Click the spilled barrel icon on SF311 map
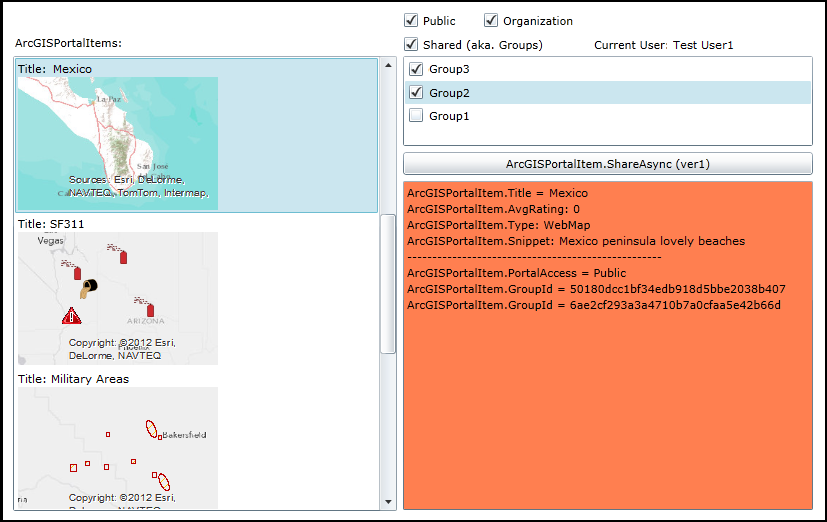This screenshot has width=827, height=522. pyautogui.click(x=89, y=288)
